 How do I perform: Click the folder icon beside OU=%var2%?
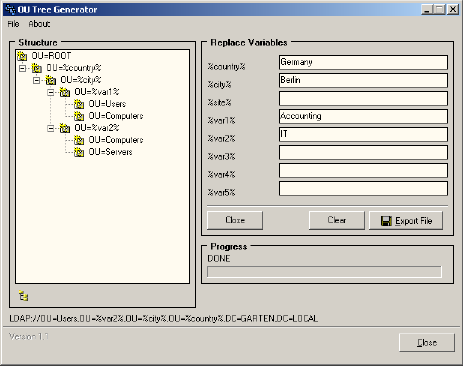[65, 128]
